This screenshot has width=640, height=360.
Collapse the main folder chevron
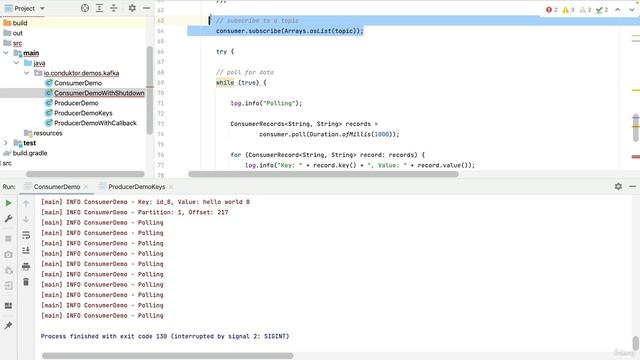pos(6,53)
